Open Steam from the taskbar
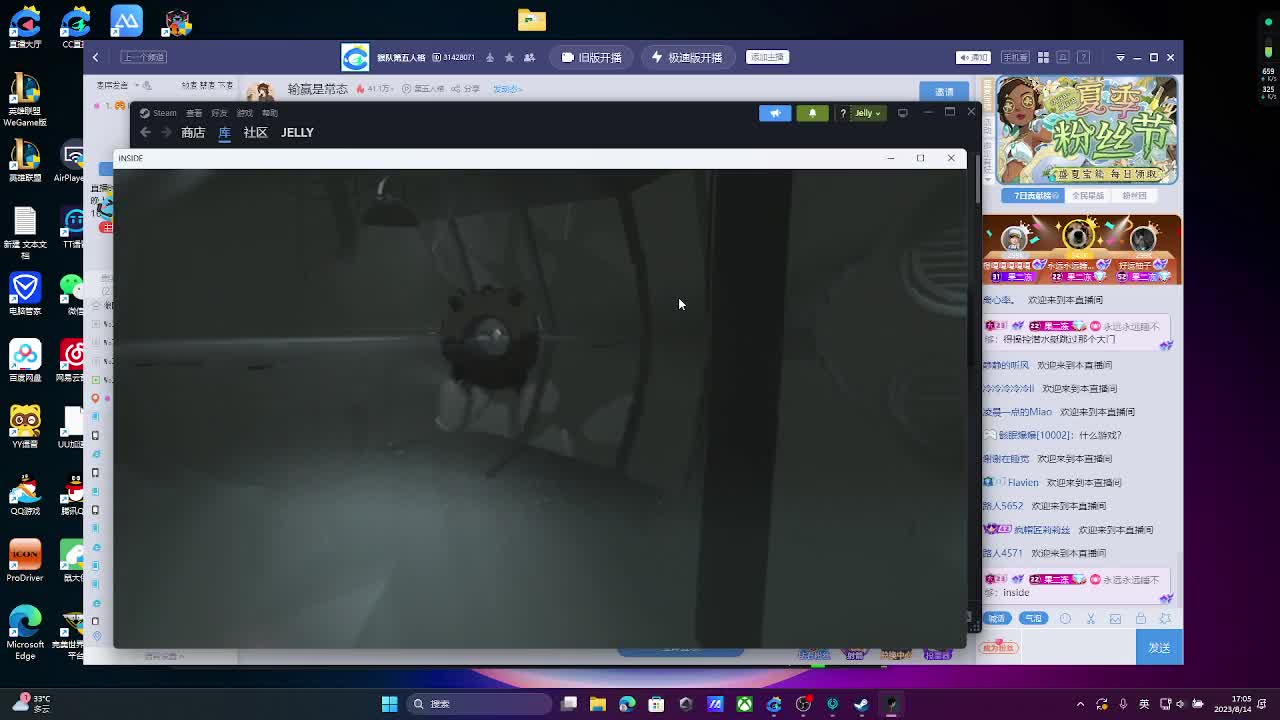Image resolution: width=1280 pixels, height=720 pixels. pyautogui.click(x=862, y=704)
